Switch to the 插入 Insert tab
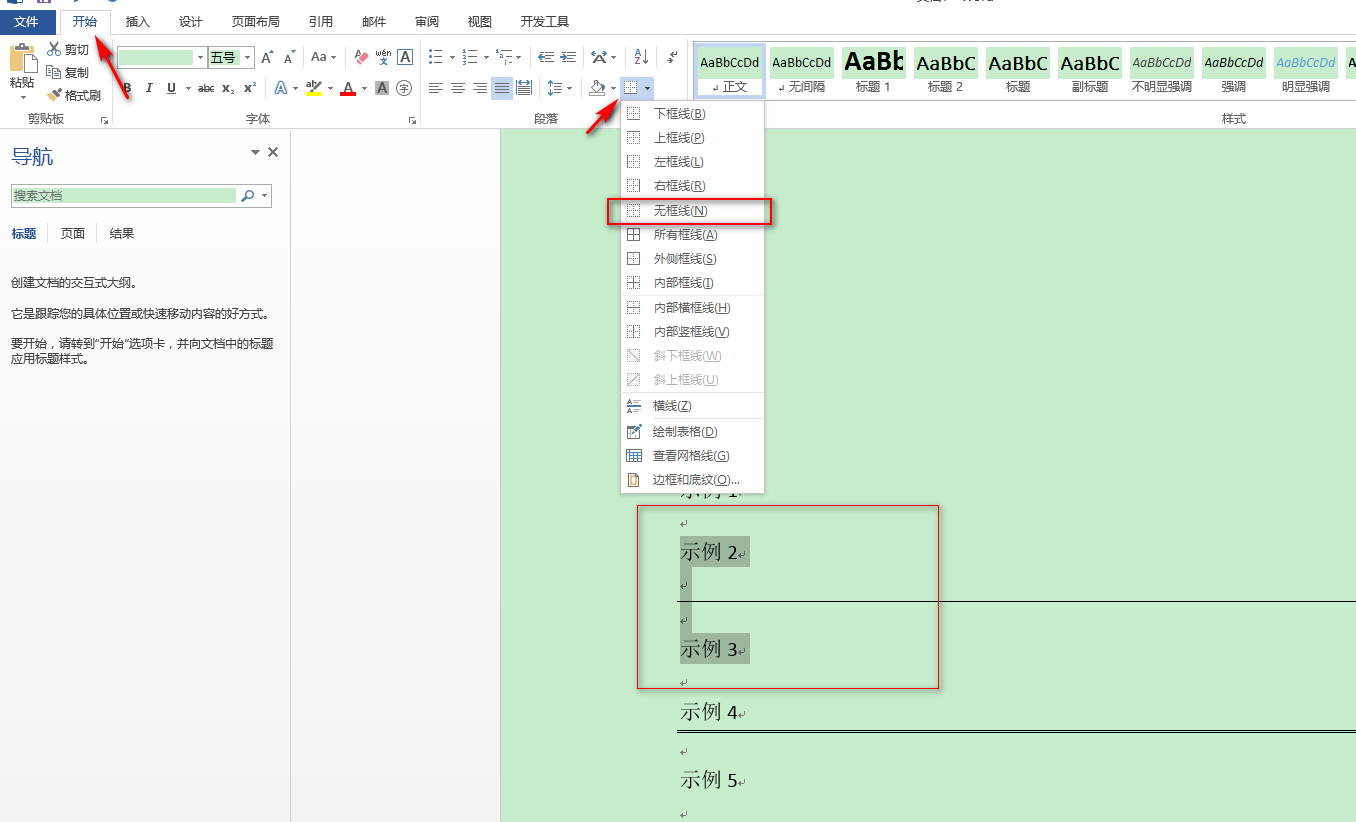 pos(138,21)
